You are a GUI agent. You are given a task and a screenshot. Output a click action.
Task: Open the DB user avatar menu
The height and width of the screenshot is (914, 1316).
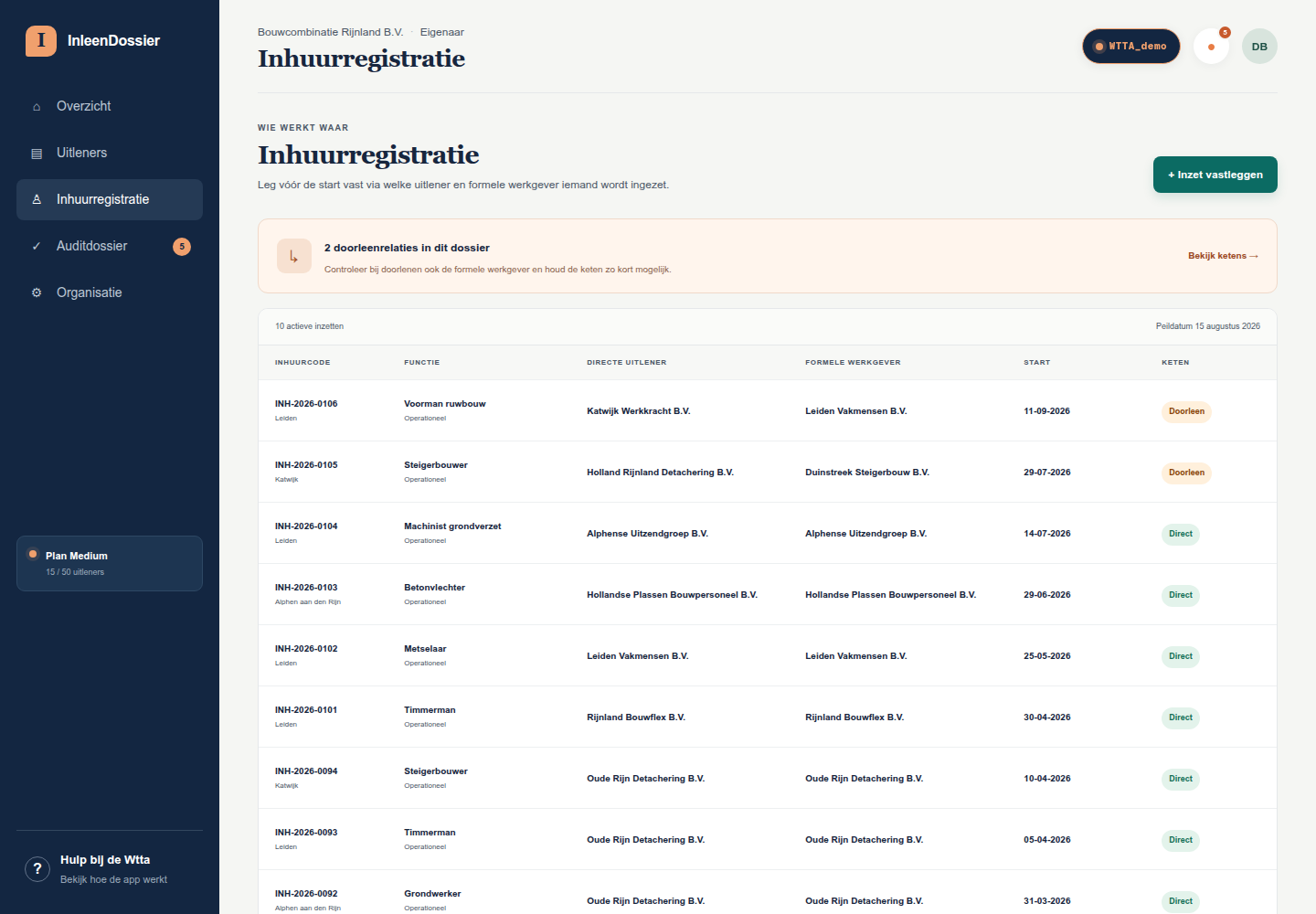coord(1259,47)
